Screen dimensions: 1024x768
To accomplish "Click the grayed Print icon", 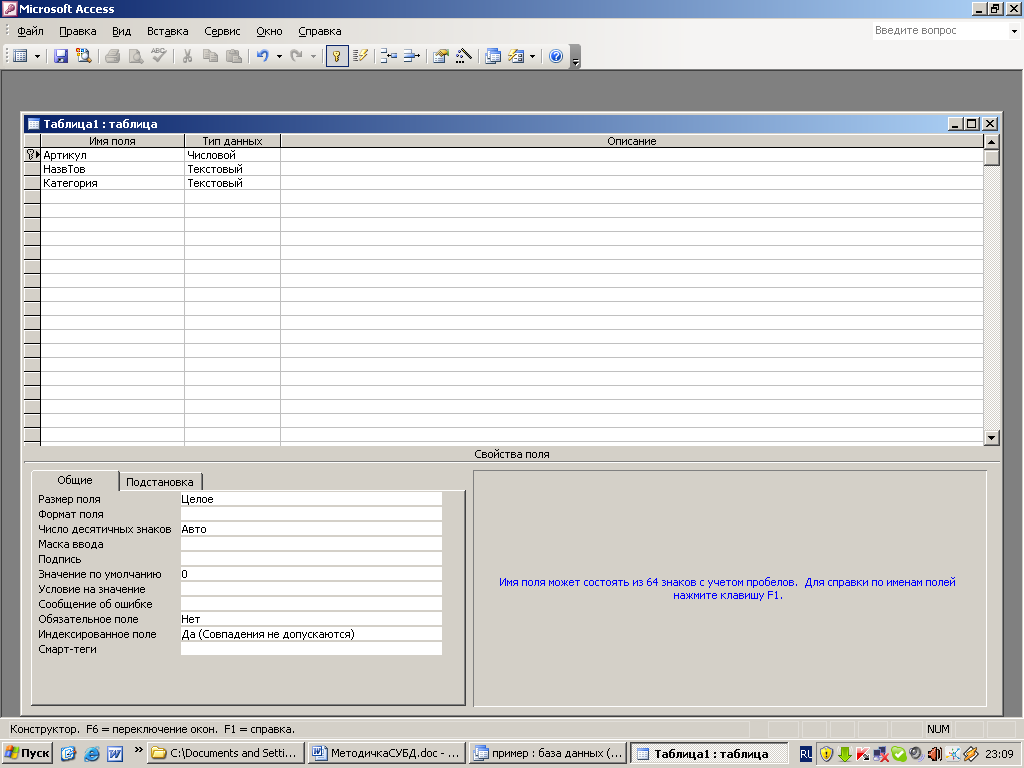I will pos(112,56).
